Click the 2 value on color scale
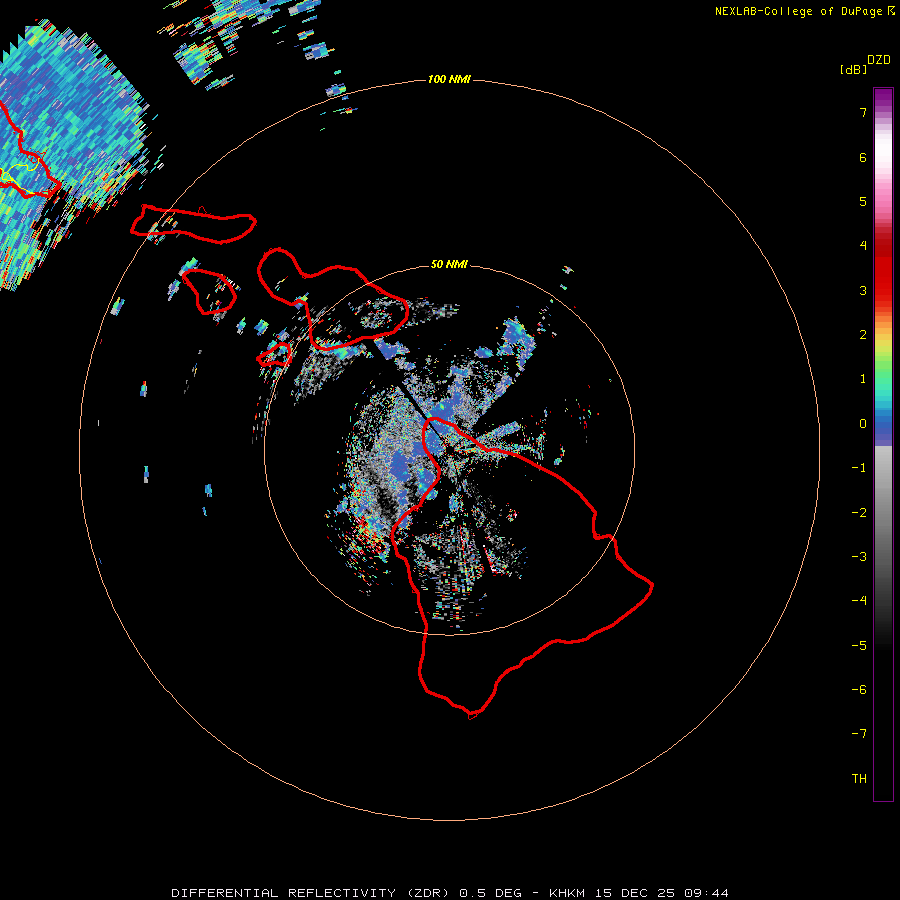Image resolution: width=900 pixels, height=900 pixels. pos(863,335)
